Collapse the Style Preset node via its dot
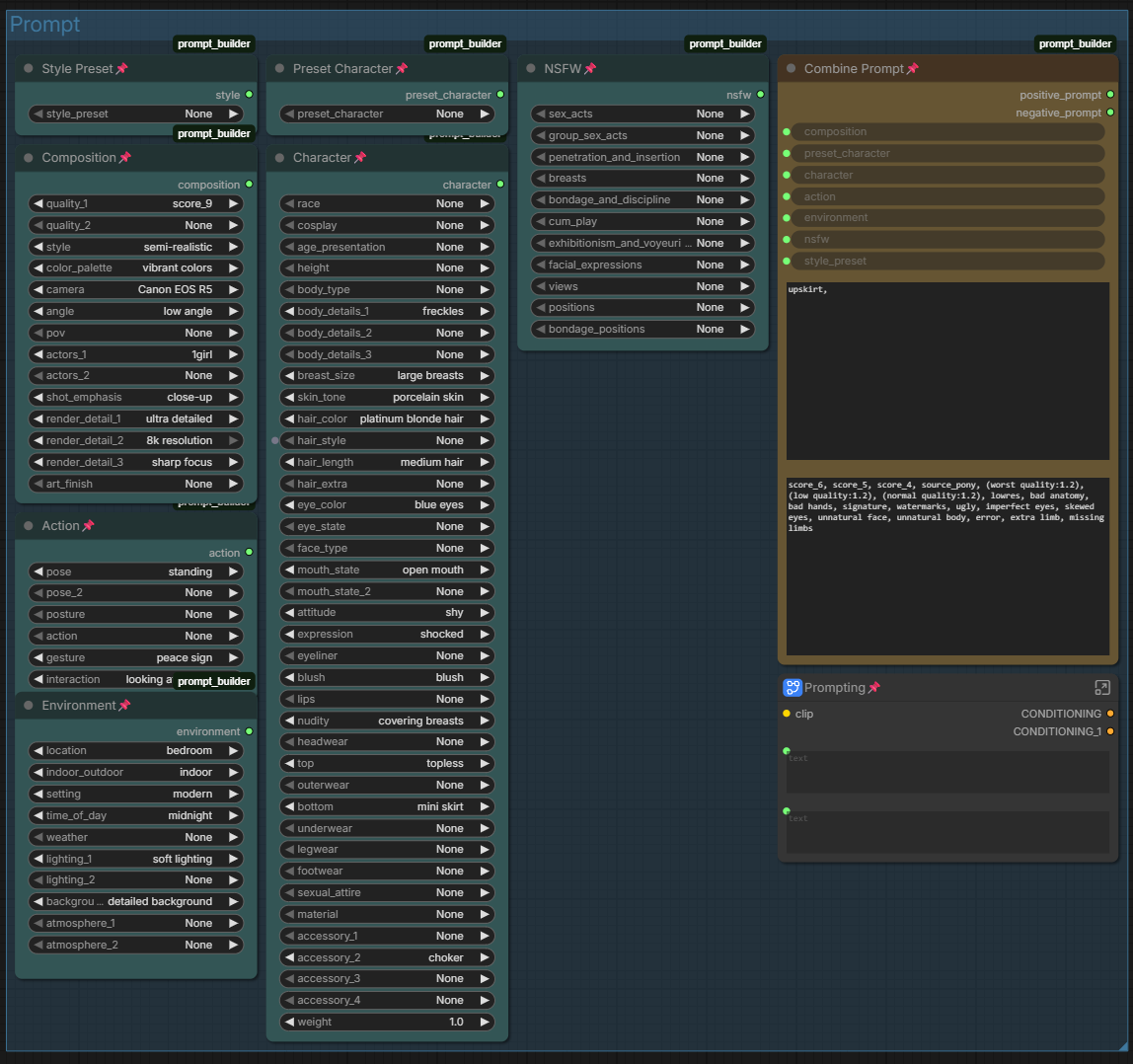 pos(29,69)
